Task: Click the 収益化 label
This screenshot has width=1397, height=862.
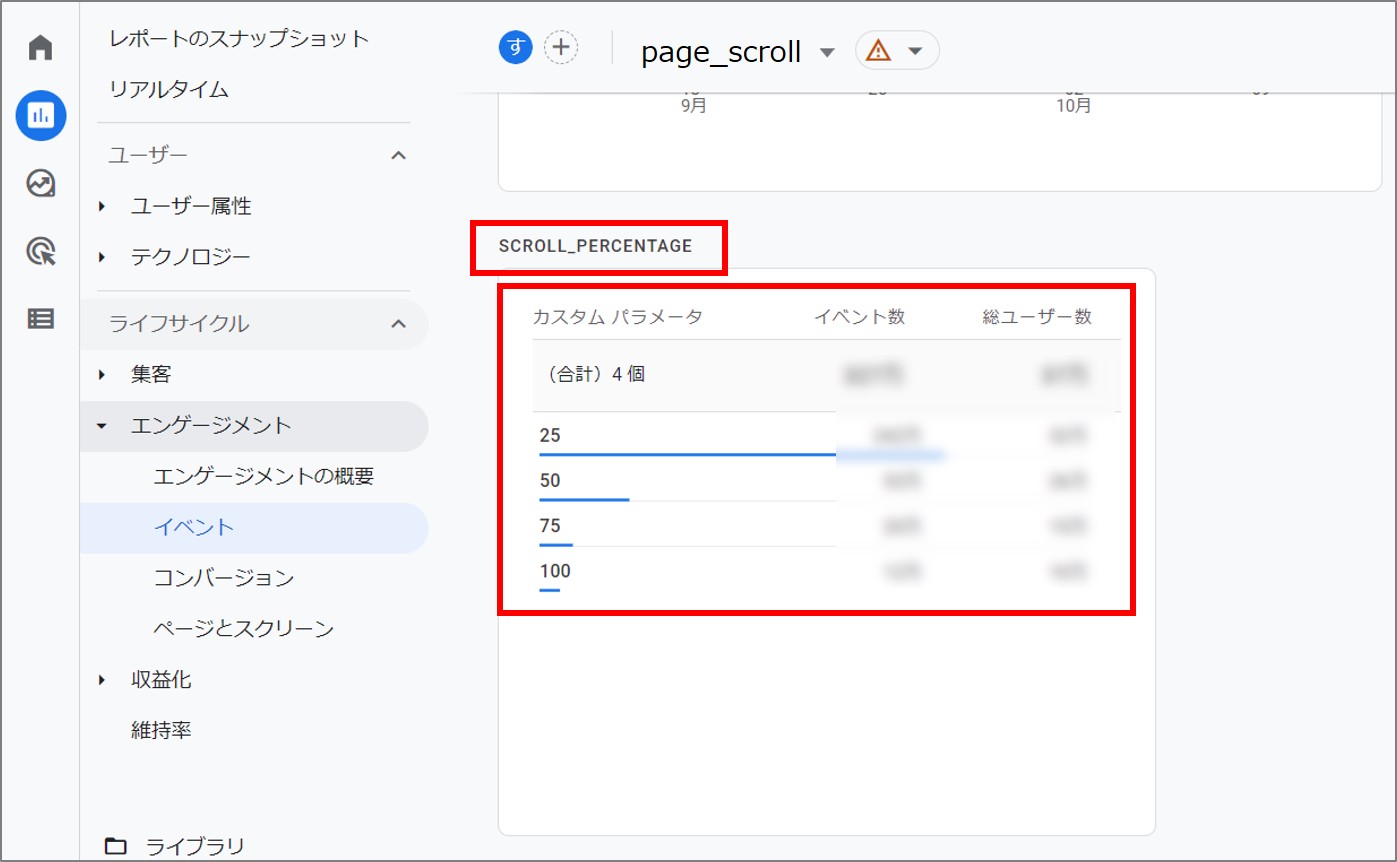Action: [161, 680]
